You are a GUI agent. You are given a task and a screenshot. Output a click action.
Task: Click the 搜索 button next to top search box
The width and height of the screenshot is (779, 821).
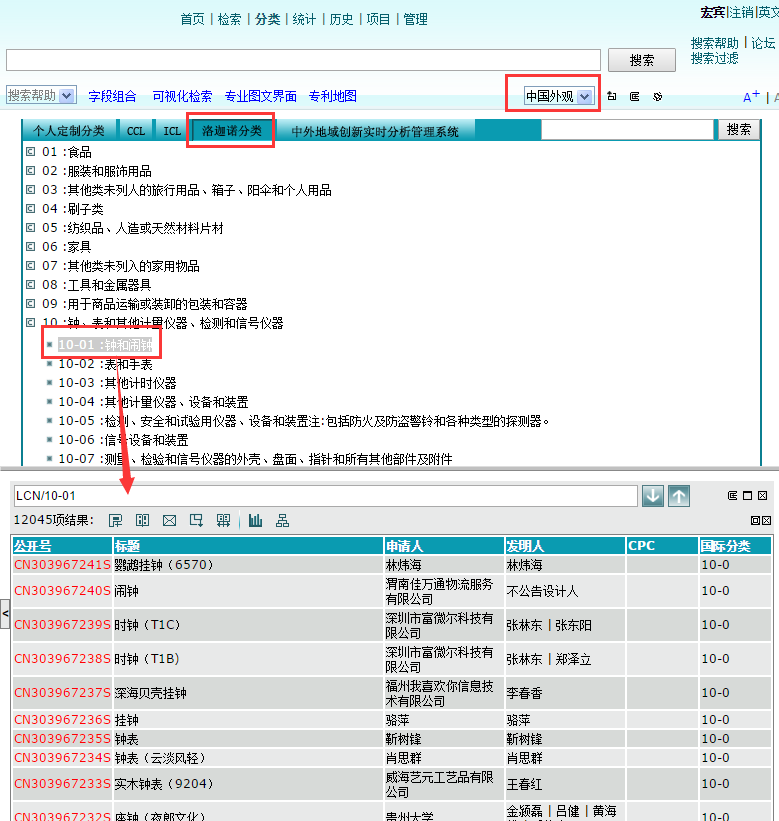coord(642,60)
